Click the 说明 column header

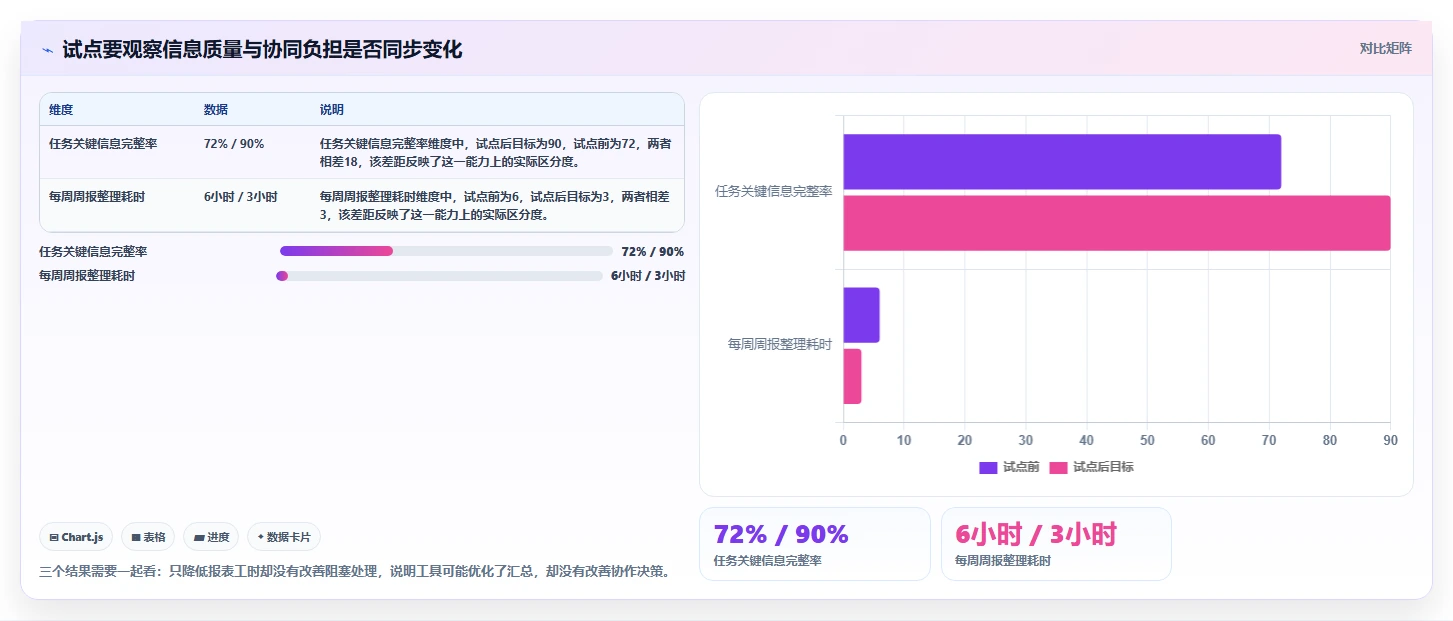[x=332, y=110]
